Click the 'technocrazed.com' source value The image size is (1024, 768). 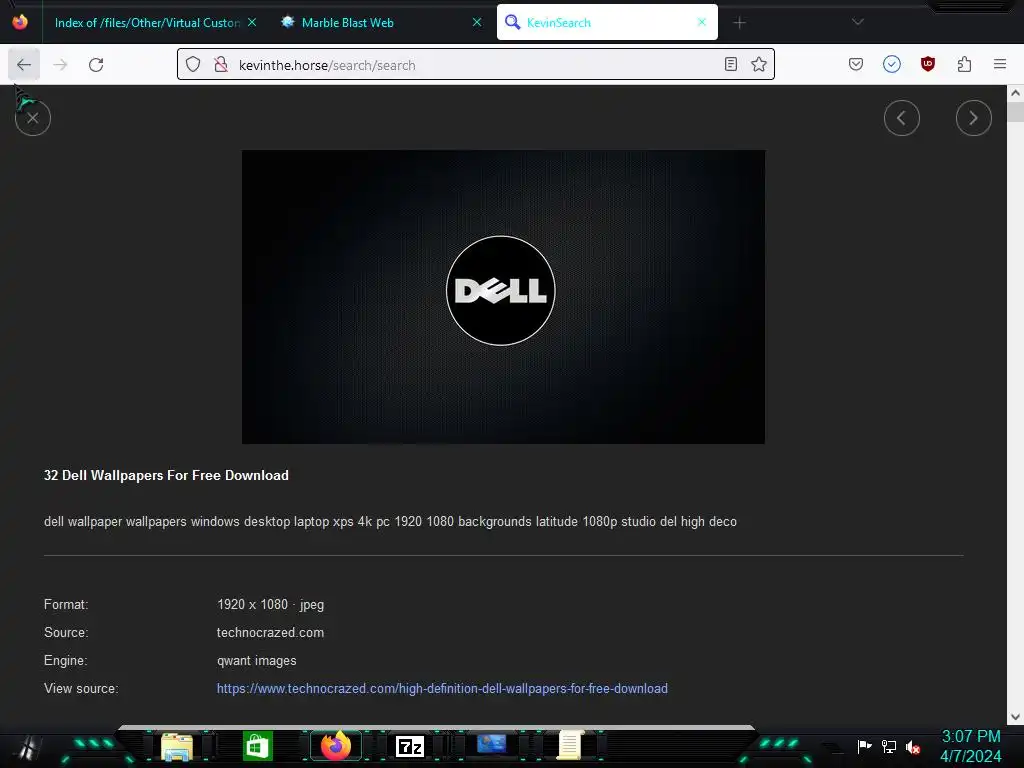pos(270,632)
